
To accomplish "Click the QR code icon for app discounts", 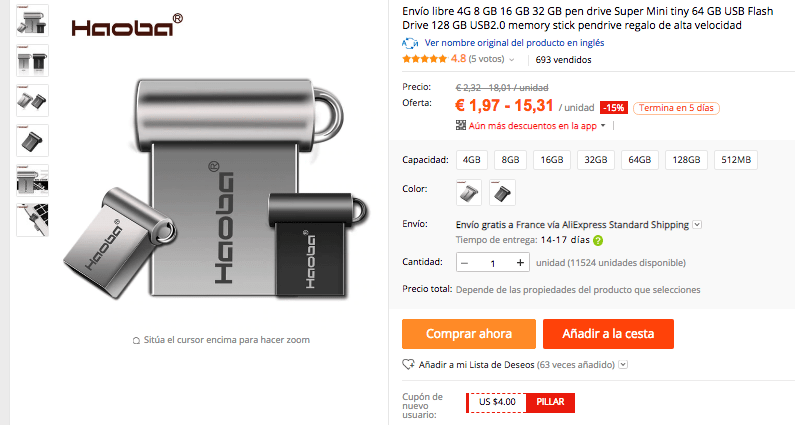I will 460,125.
